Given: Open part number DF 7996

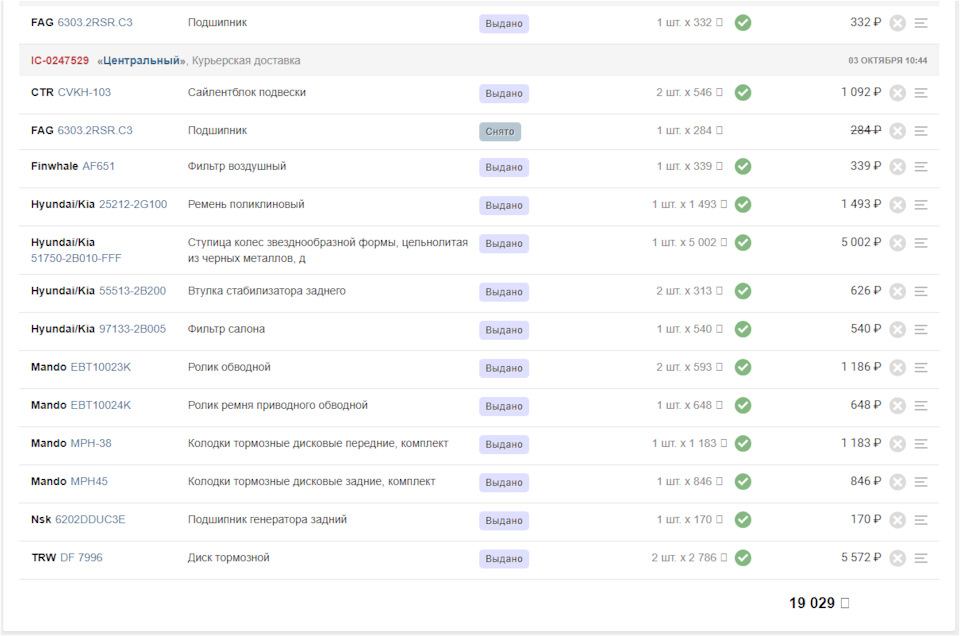Looking at the screenshot, I should pos(81,558).
